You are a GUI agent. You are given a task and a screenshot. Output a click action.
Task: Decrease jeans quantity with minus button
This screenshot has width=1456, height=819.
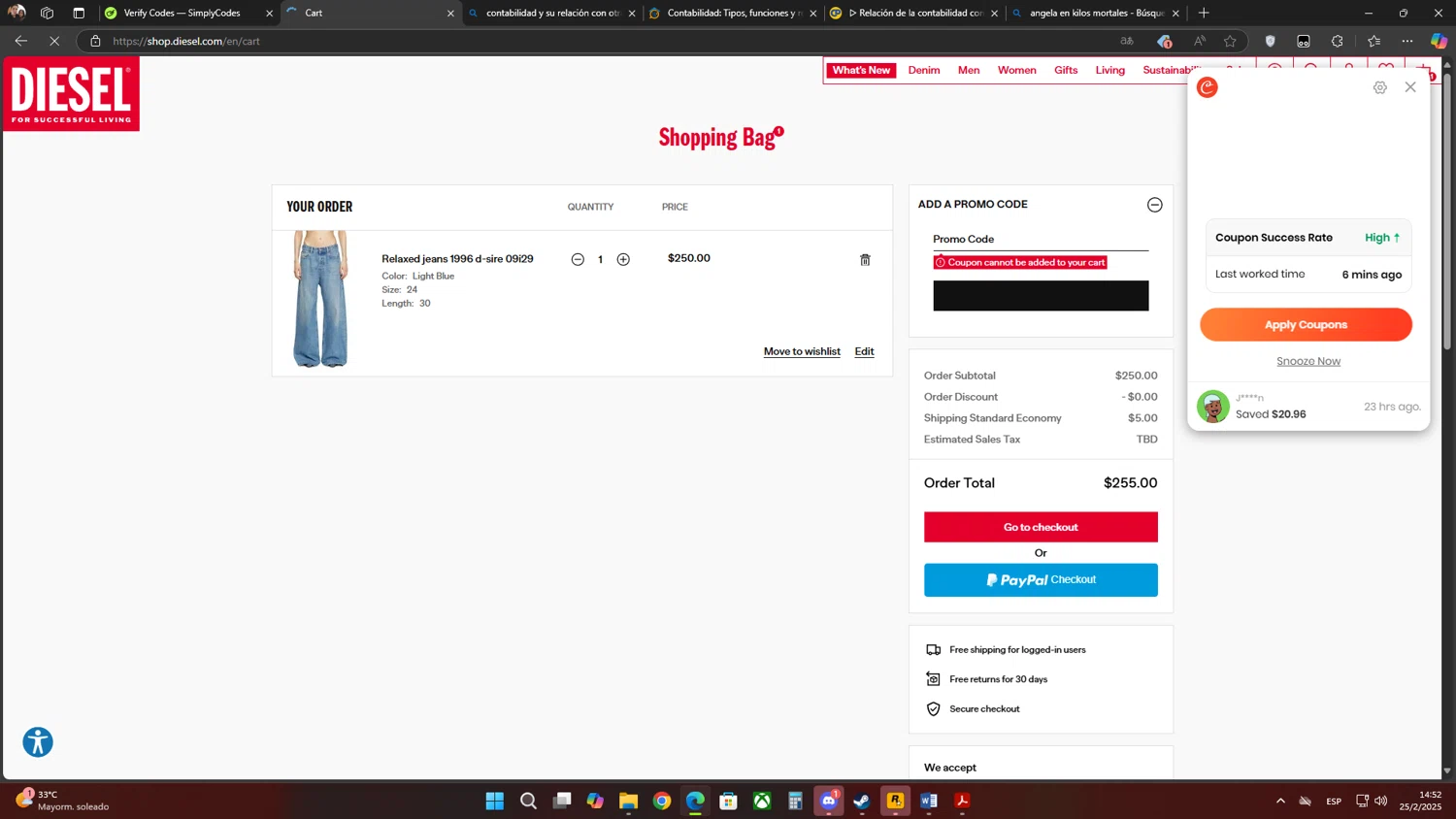(x=578, y=259)
